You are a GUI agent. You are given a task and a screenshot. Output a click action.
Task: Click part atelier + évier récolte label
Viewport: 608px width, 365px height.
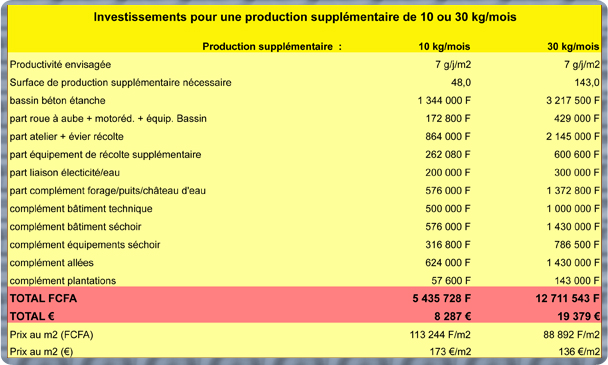[66, 137]
